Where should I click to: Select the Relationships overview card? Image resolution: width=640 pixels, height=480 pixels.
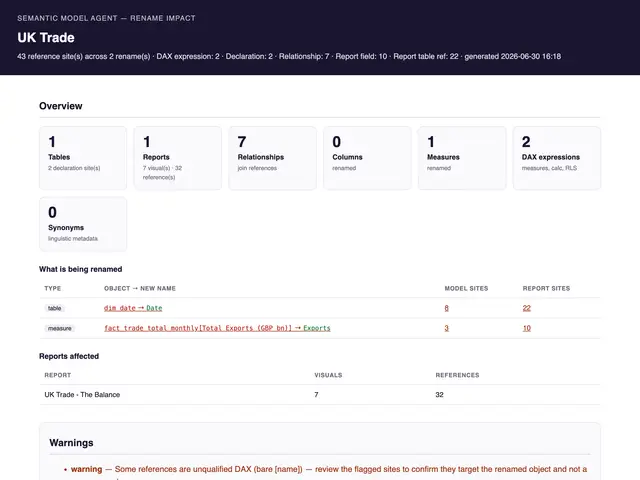272,158
